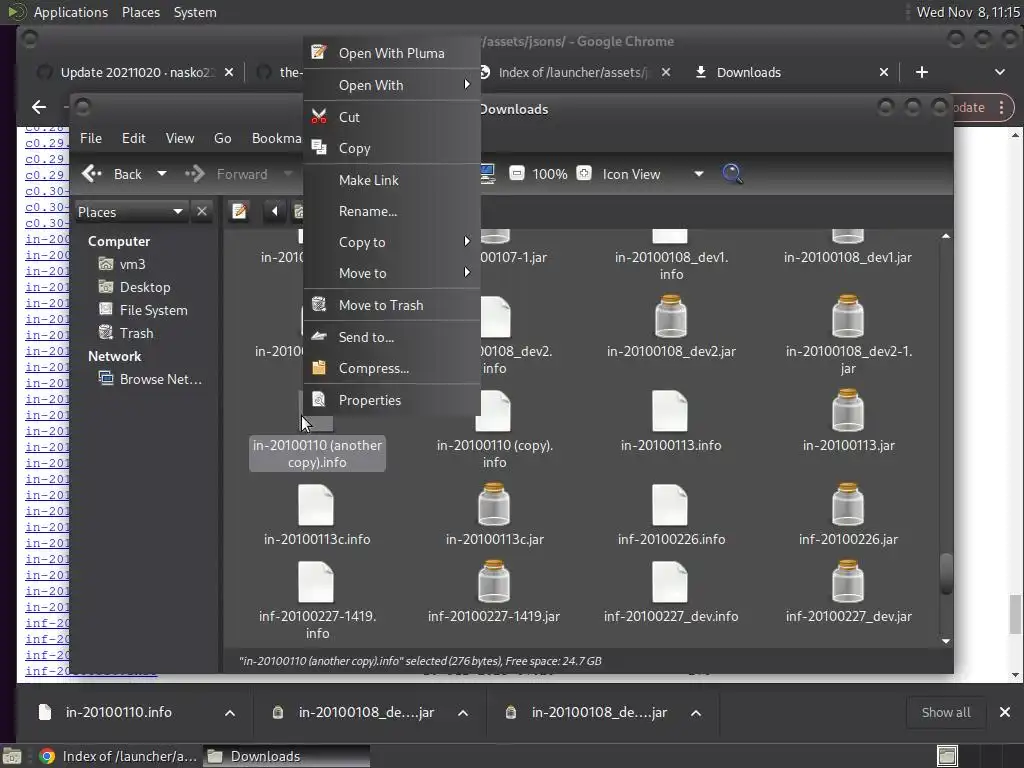
Task: Click the in-20100113.jar jar icon
Action: 848,410
